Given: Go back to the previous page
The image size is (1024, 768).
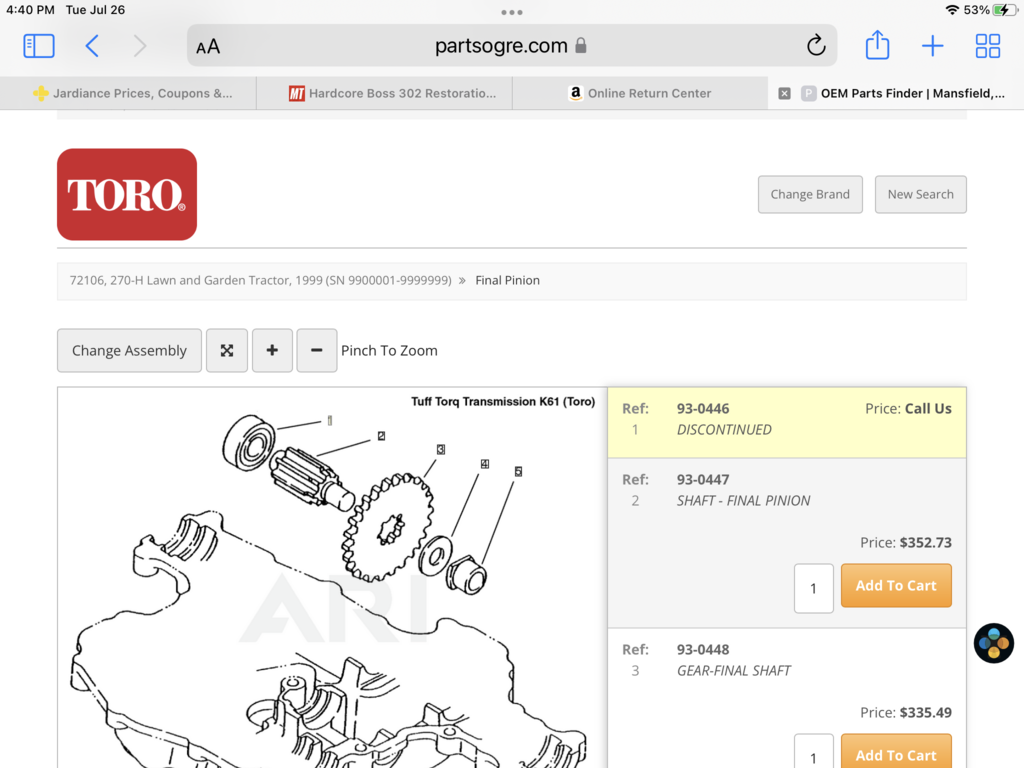Looking at the screenshot, I should pyautogui.click(x=92, y=46).
